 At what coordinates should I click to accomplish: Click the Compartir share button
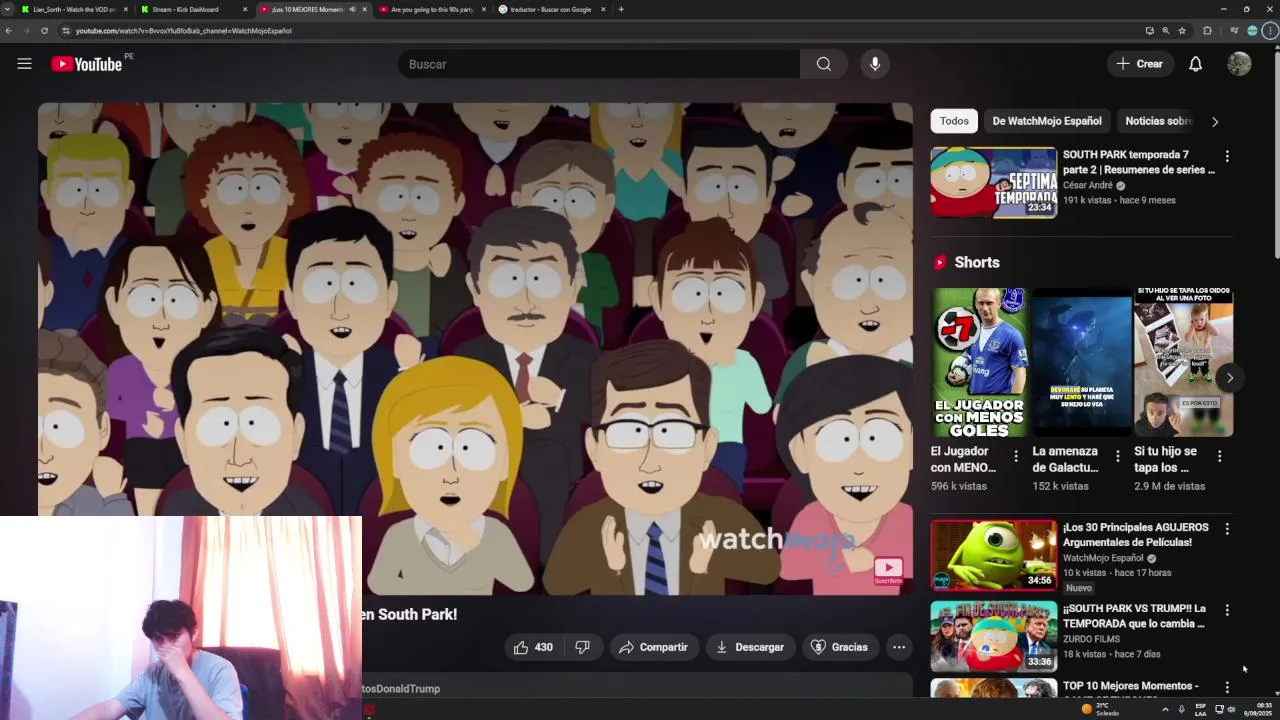click(653, 647)
